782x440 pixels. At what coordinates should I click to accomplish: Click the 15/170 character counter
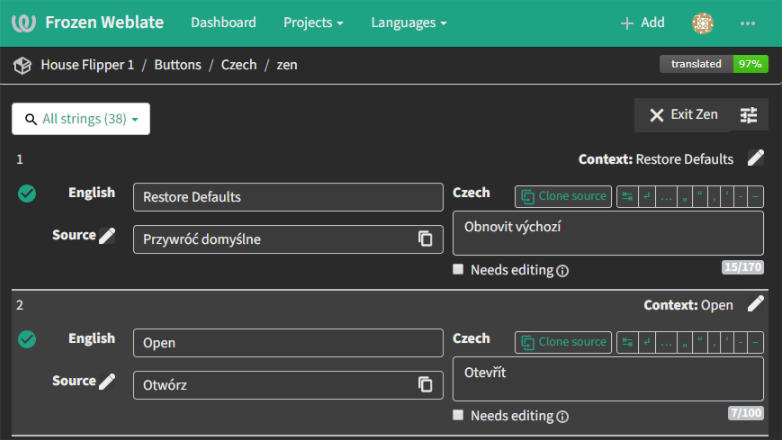pyautogui.click(x=743, y=267)
